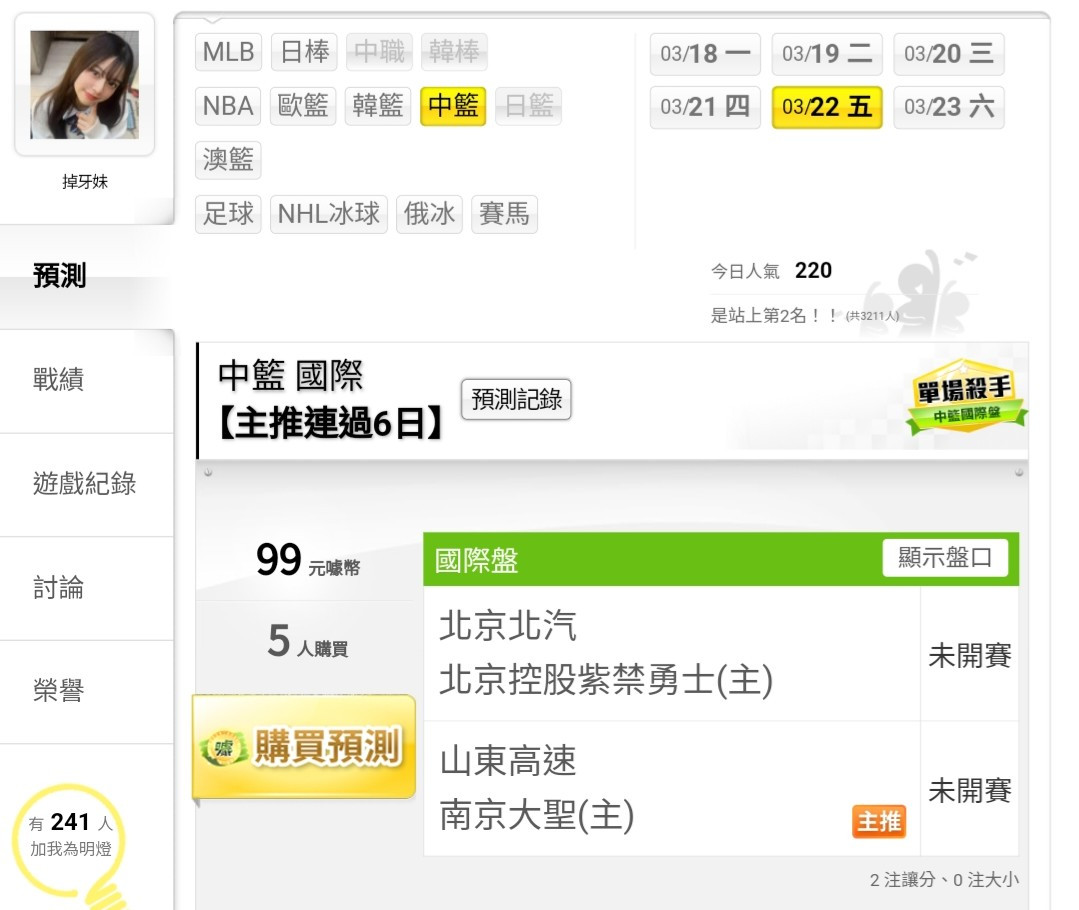Select the 足球 category
The width and height of the screenshot is (1079, 910).
click(x=228, y=214)
